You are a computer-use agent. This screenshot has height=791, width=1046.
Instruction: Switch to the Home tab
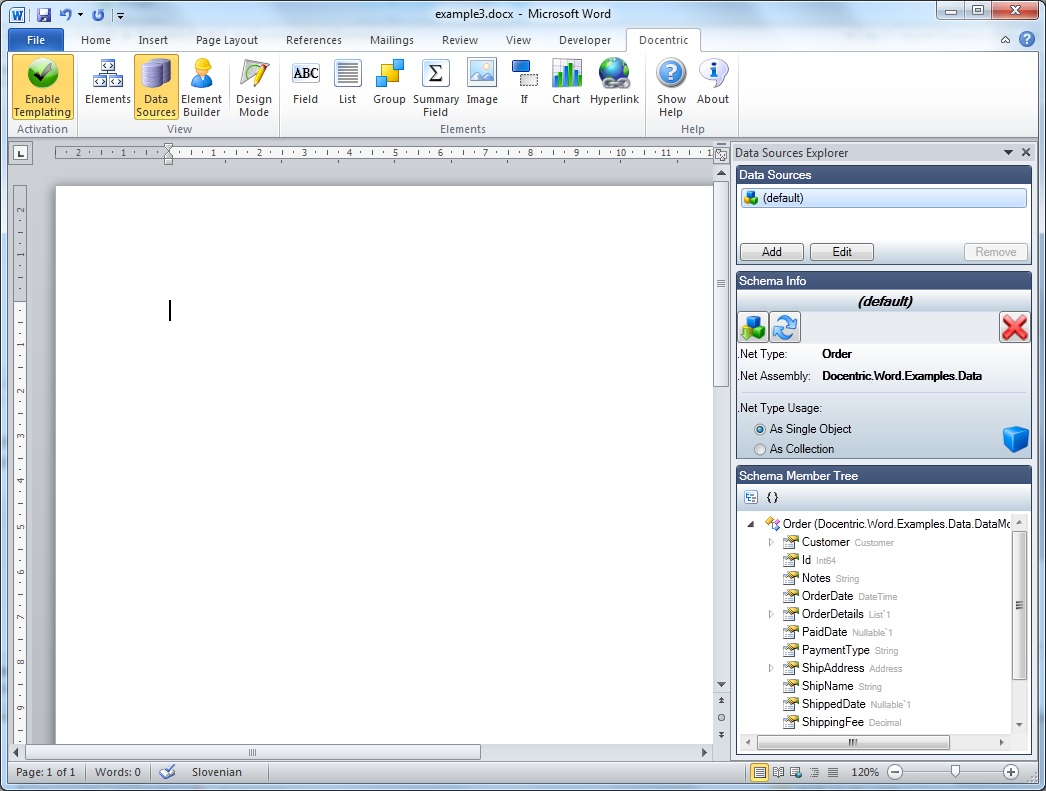pyautogui.click(x=96, y=40)
